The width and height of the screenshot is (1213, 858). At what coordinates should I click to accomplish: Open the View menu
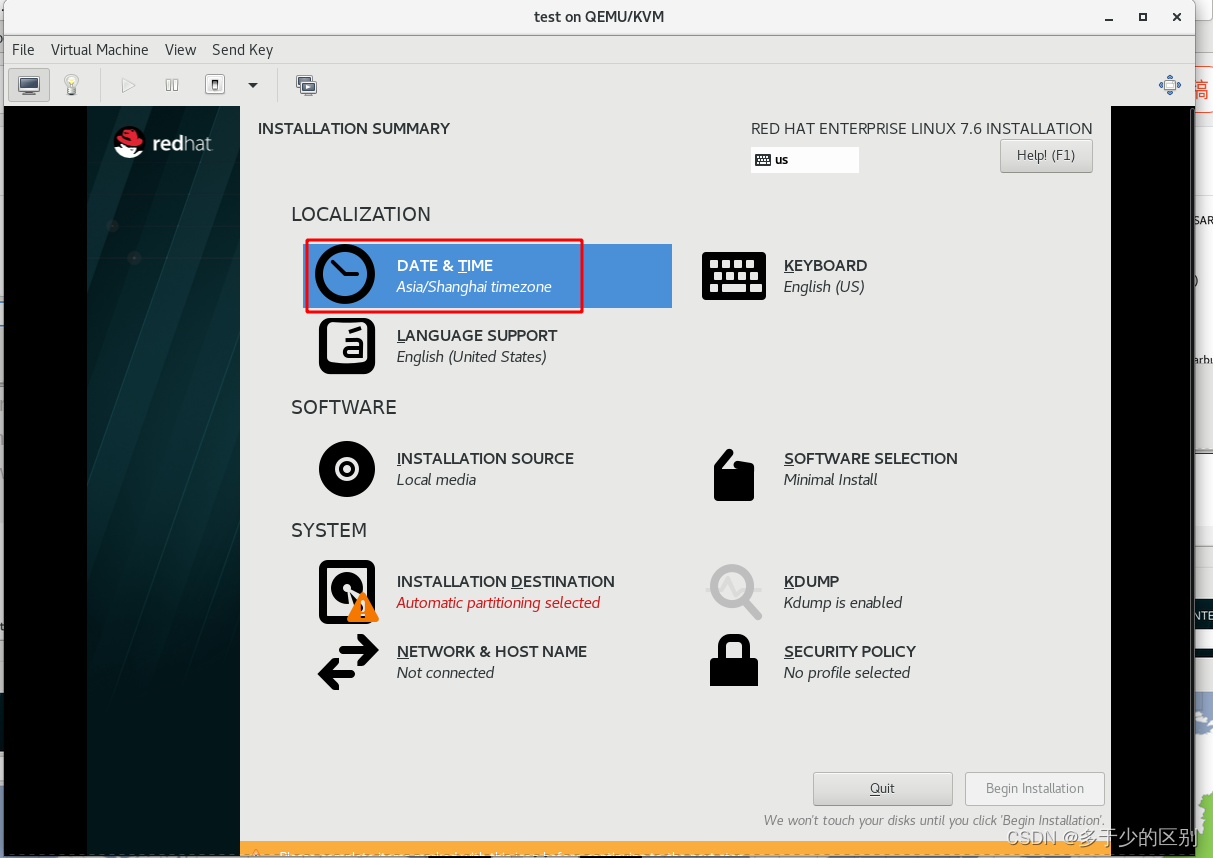tap(180, 49)
